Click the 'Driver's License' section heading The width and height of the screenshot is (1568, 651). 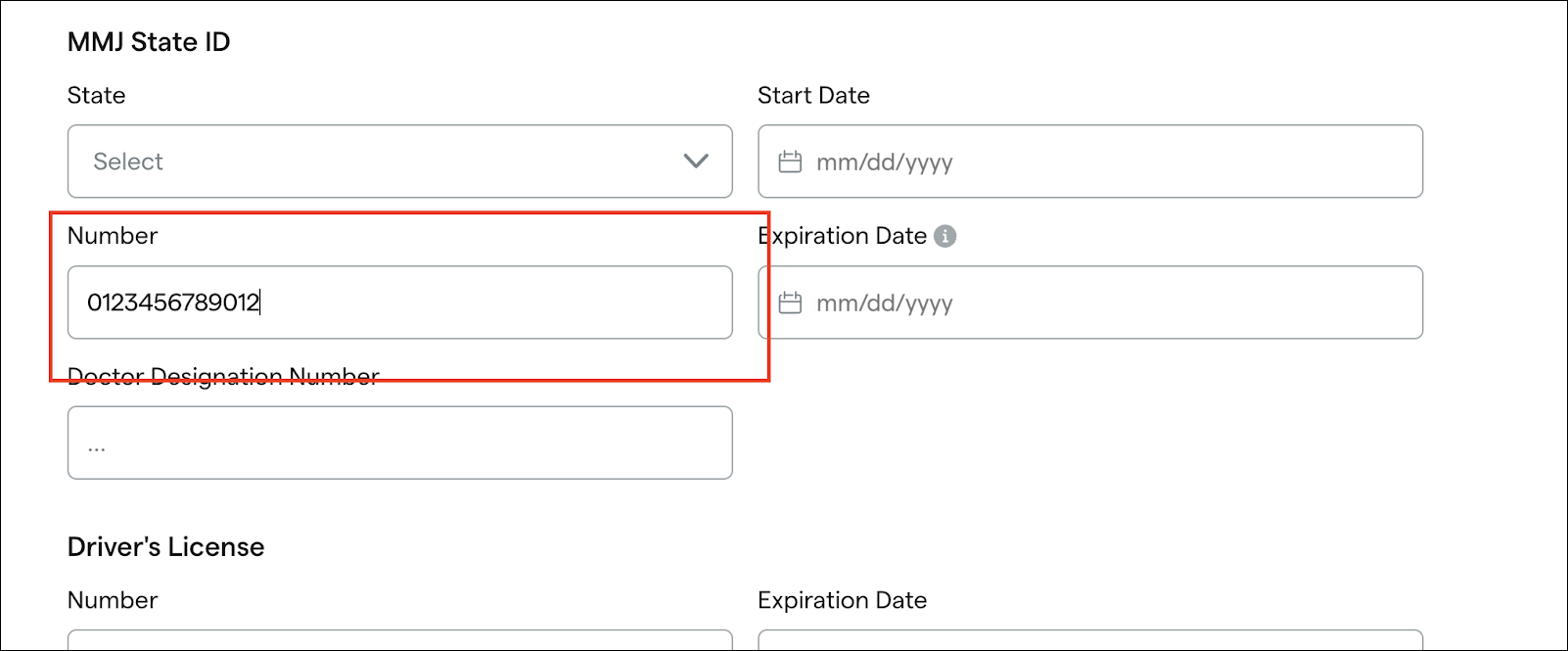(165, 546)
